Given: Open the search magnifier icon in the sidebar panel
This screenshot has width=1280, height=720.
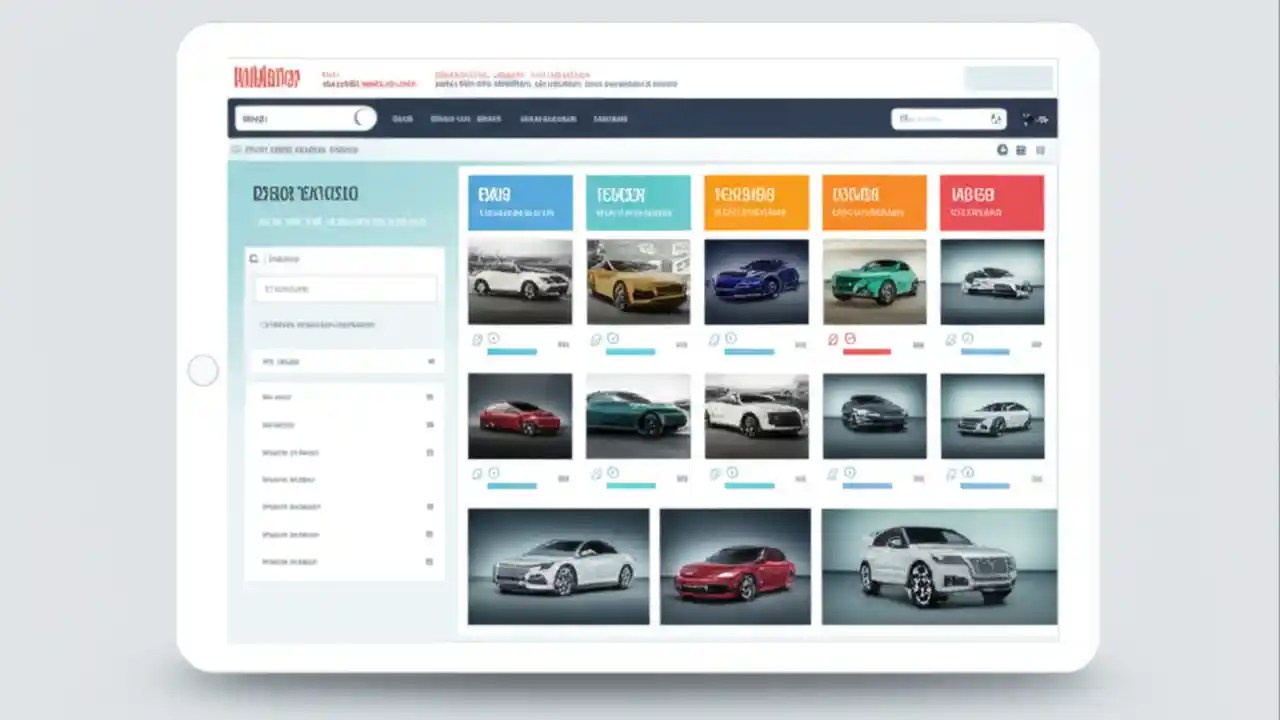Looking at the screenshot, I should click(x=254, y=258).
